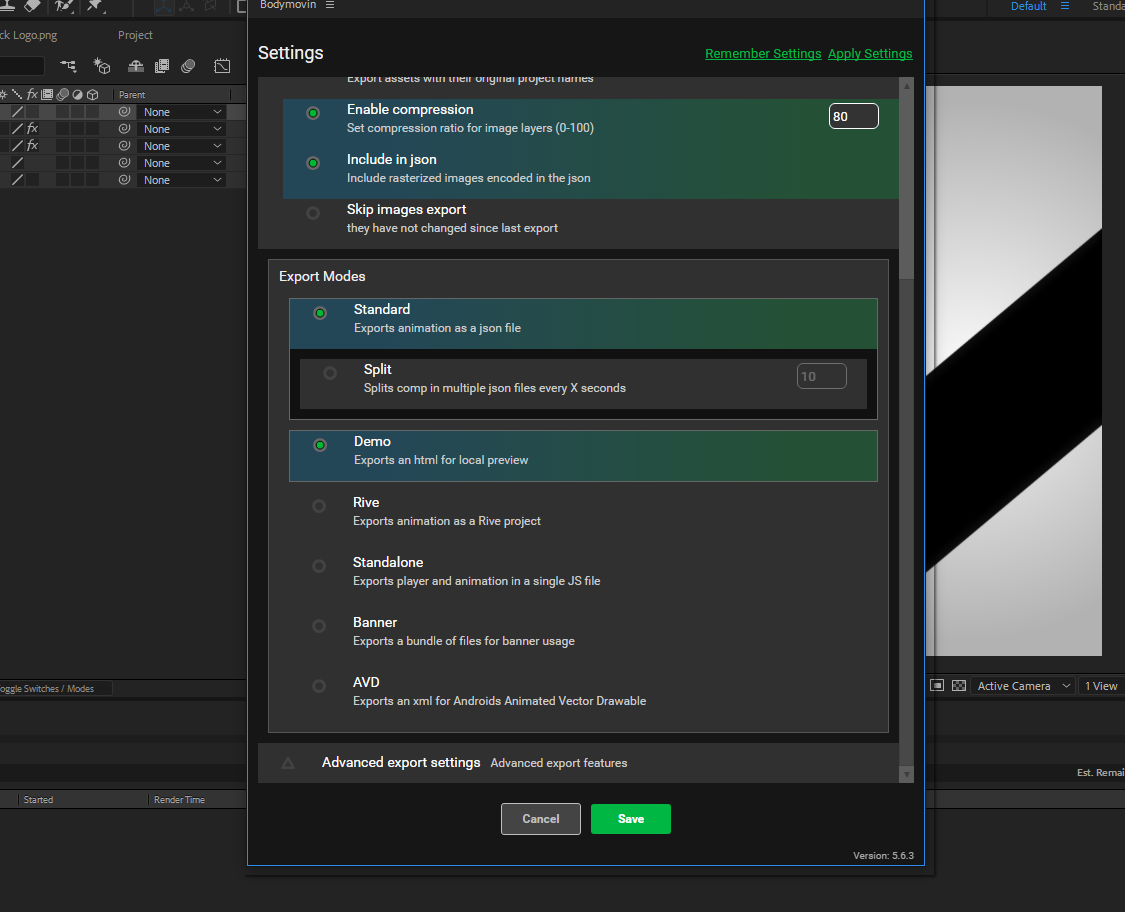Hide shy layers with the timeline switch

click(x=136, y=66)
